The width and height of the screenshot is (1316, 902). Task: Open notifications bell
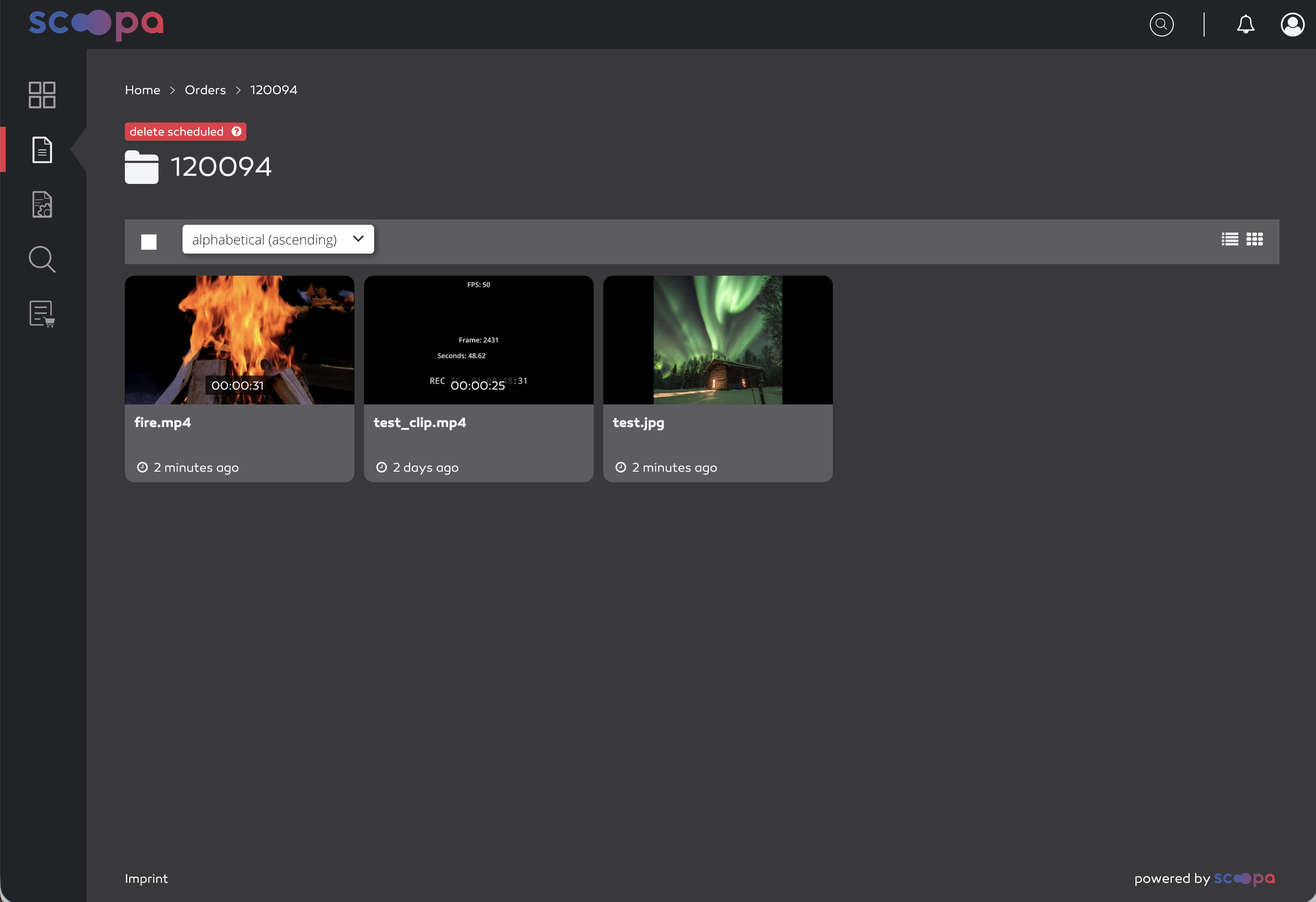[x=1245, y=24]
